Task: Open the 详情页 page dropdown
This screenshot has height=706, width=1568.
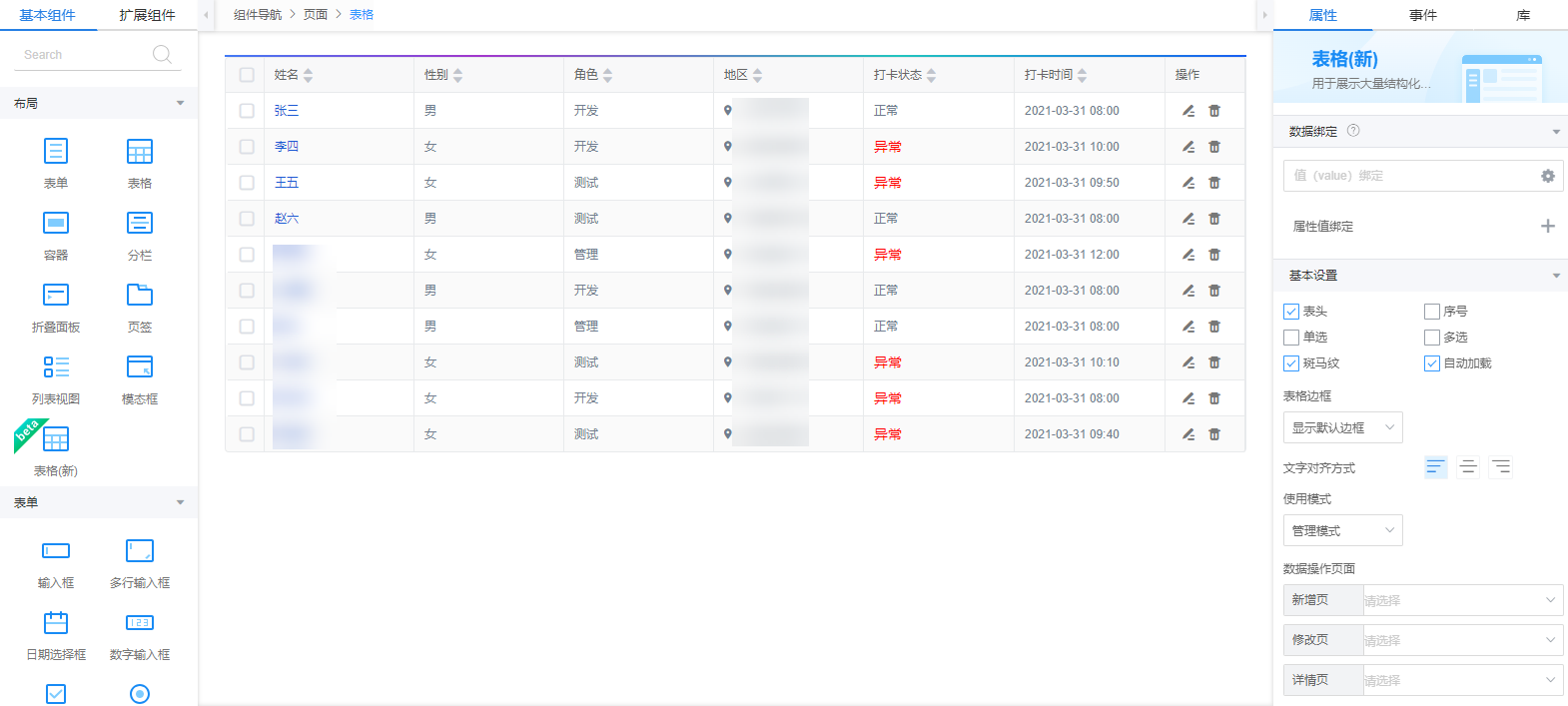Action: pyautogui.click(x=1463, y=680)
